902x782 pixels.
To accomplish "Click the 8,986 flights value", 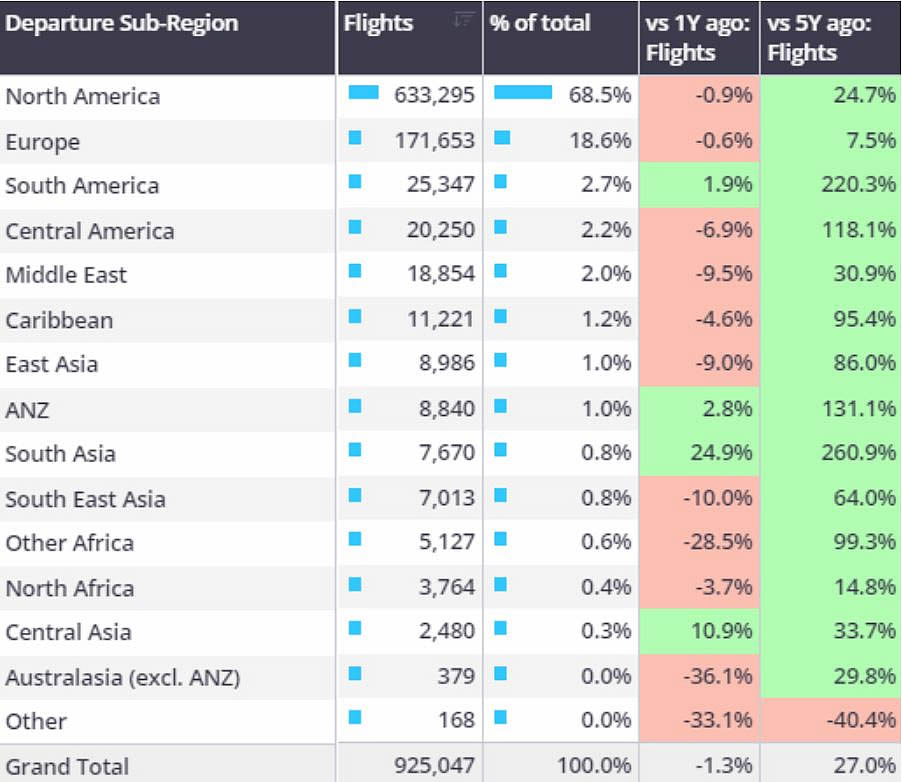I will pos(446,363).
